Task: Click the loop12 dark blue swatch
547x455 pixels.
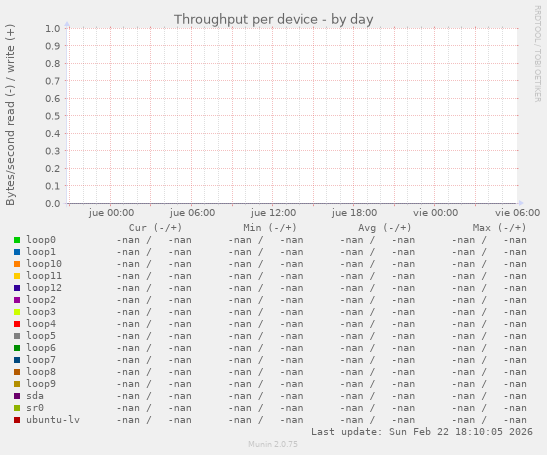Action: coord(17,288)
